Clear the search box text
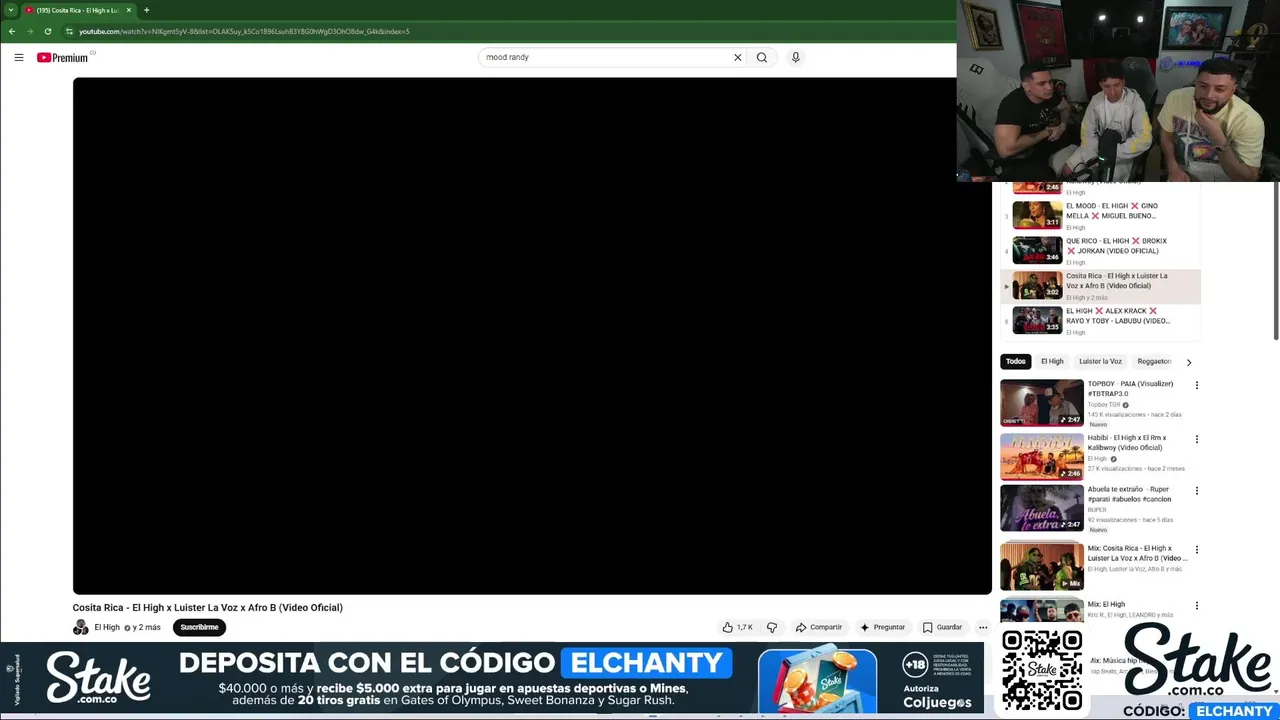Screen dimensions: 1280x720 click(x=738, y=57)
